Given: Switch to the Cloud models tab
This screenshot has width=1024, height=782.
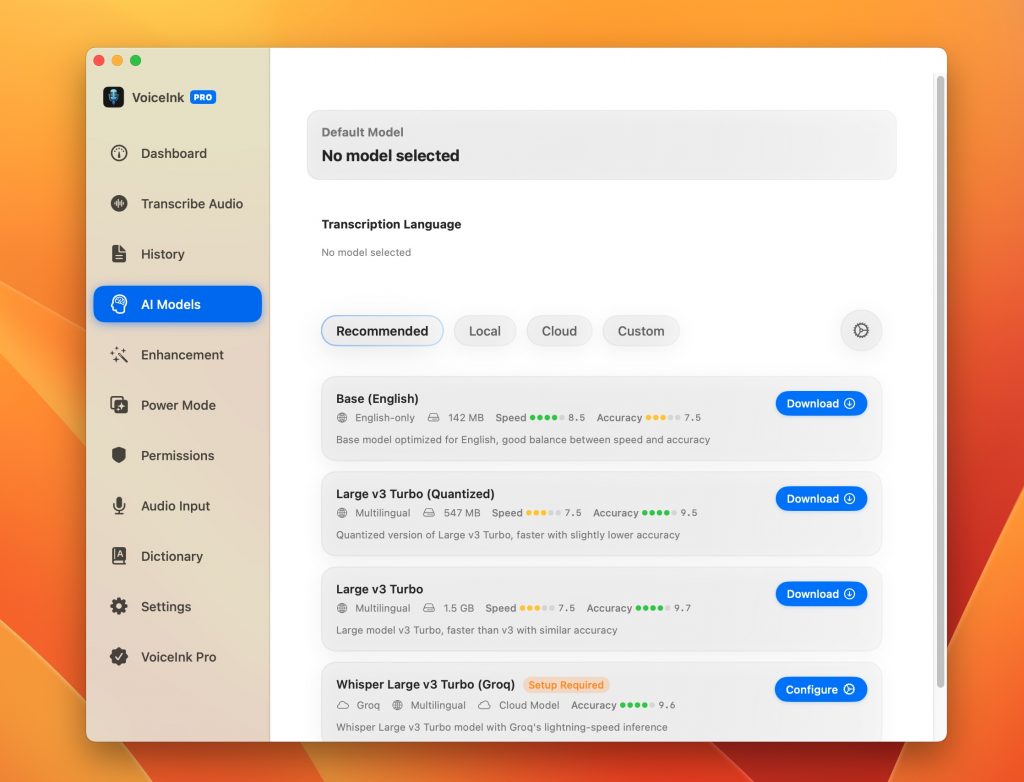Looking at the screenshot, I should pyautogui.click(x=559, y=330).
